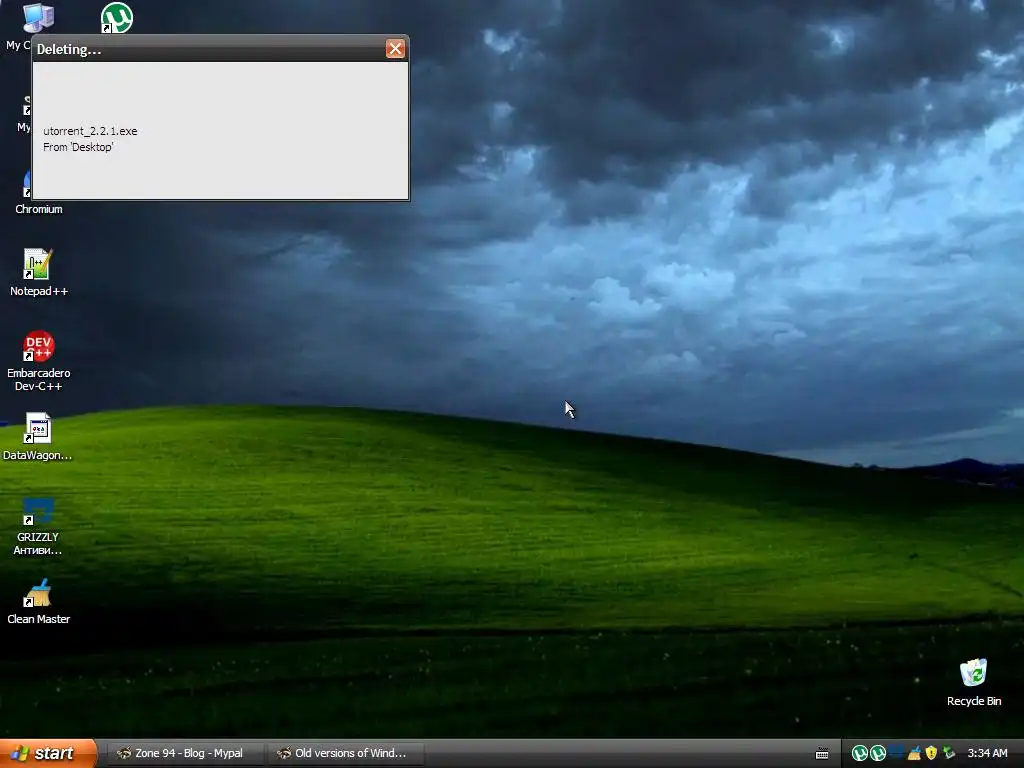This screenshot has width=1024, height=768.
Task: Select the My Computer desktop icon
Action: tap(38, 18)
